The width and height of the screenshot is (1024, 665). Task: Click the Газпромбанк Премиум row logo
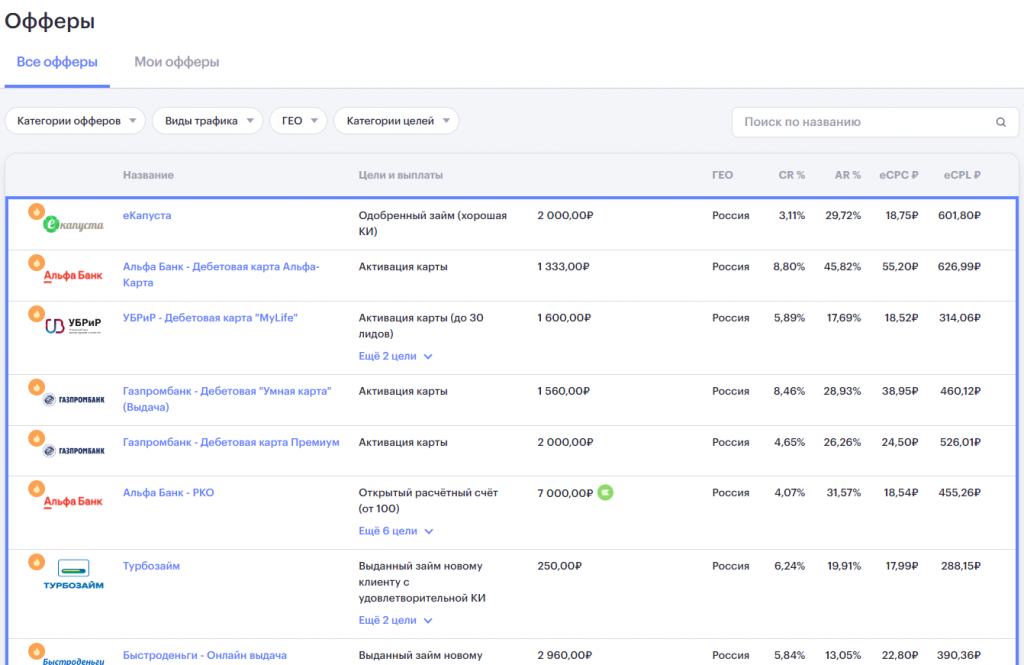pyautogui.click(x=73, y=451)
